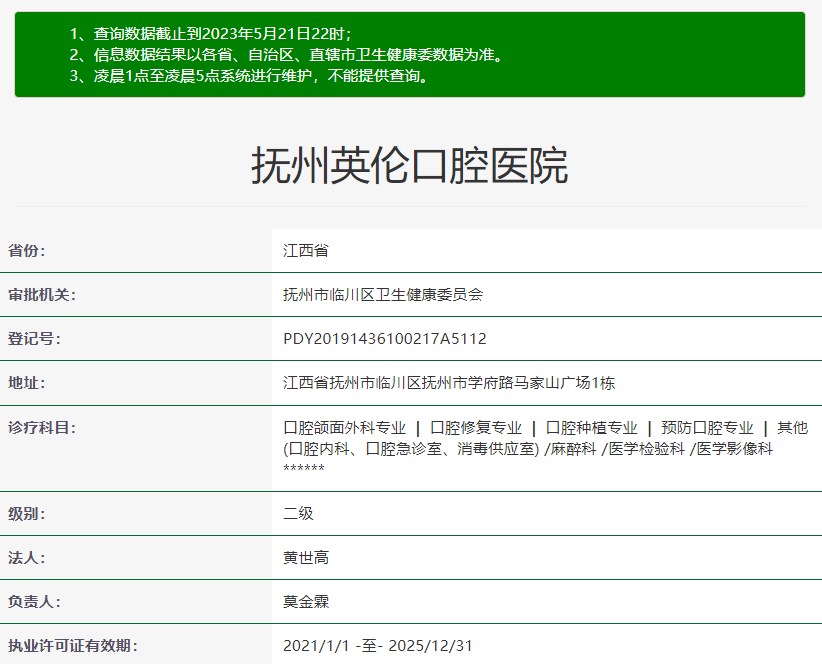Click 口腔颌面外科专业 in departments

click(x=345, y=428)
